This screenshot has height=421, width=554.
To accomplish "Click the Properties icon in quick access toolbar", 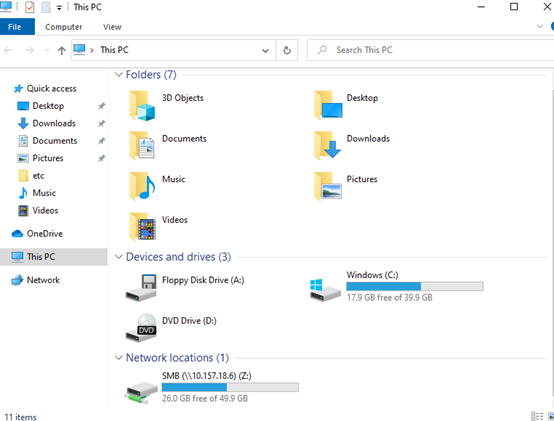I will tap(30, 7).
